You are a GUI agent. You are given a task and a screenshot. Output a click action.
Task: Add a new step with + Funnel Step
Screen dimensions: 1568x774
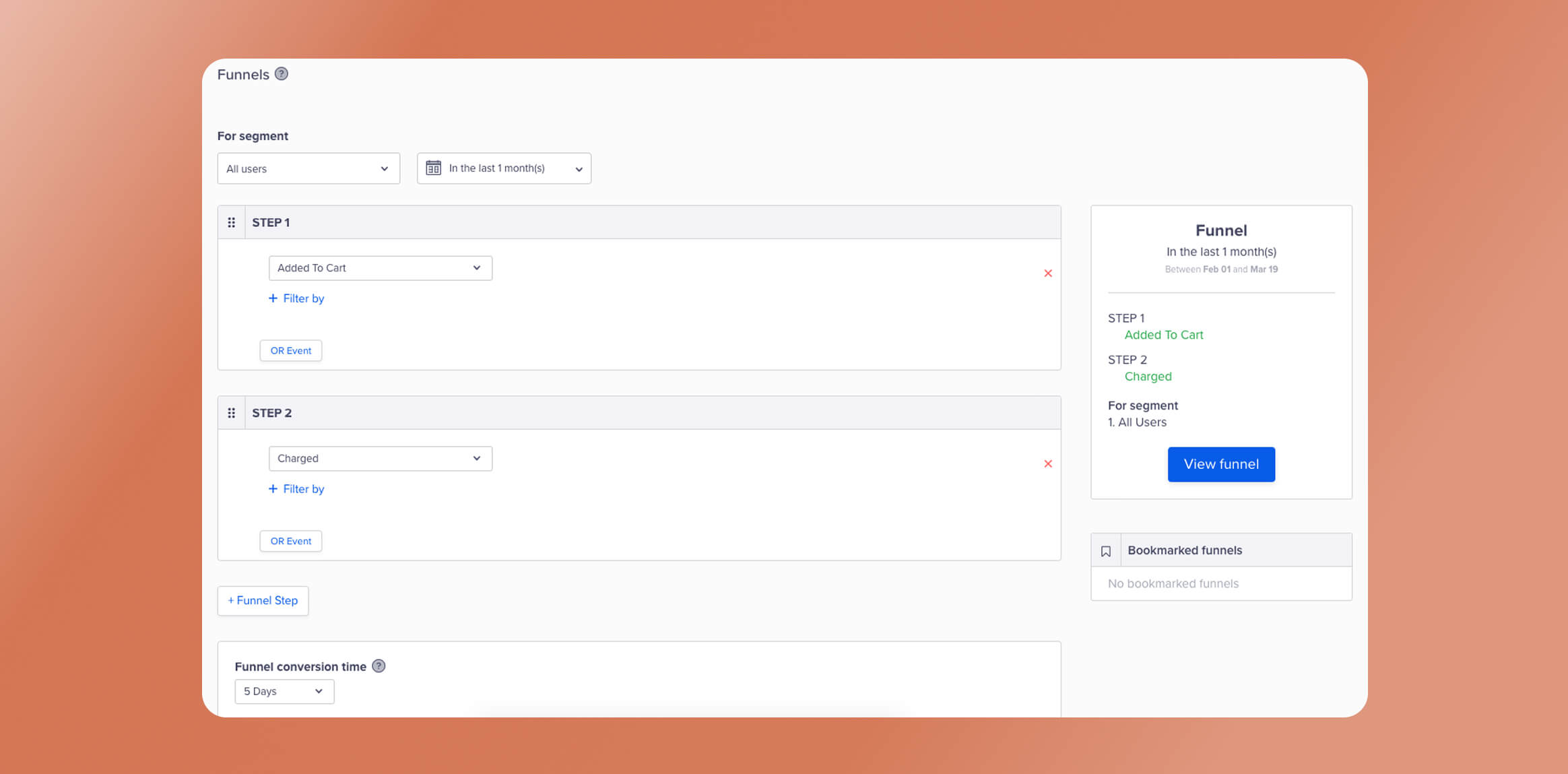coord(263,600)
